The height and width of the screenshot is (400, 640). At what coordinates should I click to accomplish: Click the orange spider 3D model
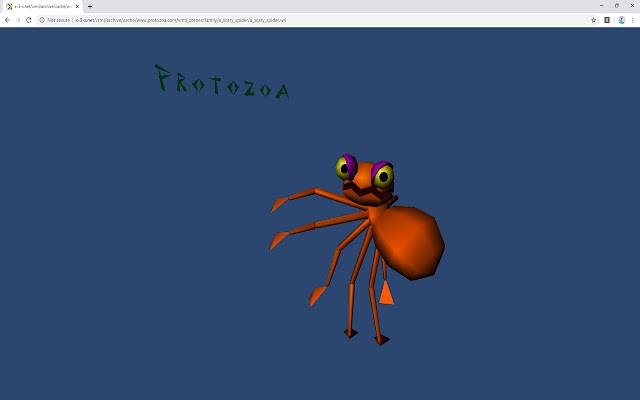357,249
